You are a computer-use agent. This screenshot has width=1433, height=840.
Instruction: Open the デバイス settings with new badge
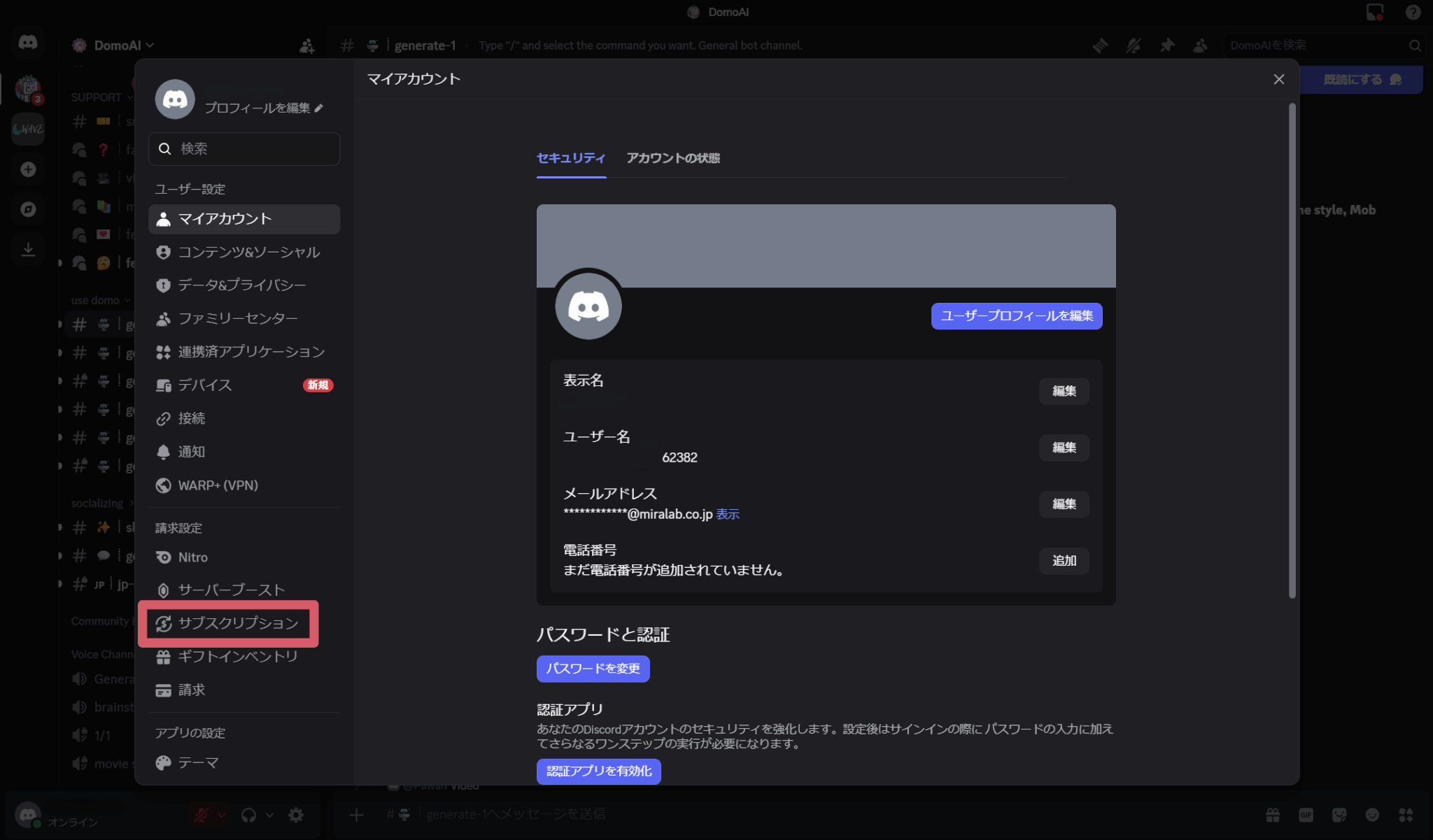204,385
